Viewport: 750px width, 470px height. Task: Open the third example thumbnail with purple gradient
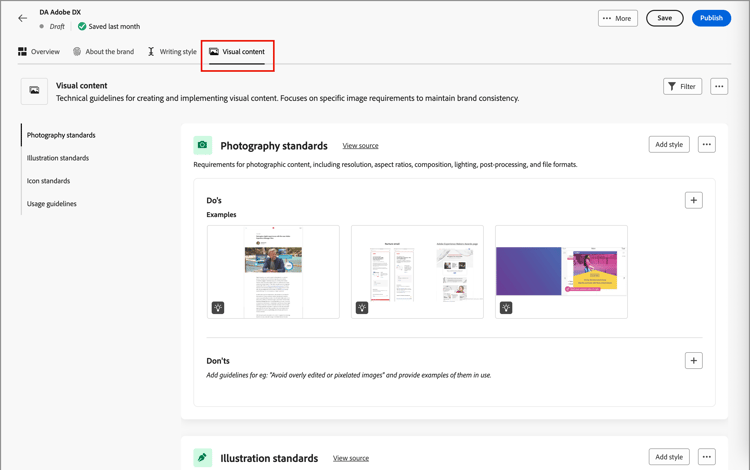pos(561,272)
